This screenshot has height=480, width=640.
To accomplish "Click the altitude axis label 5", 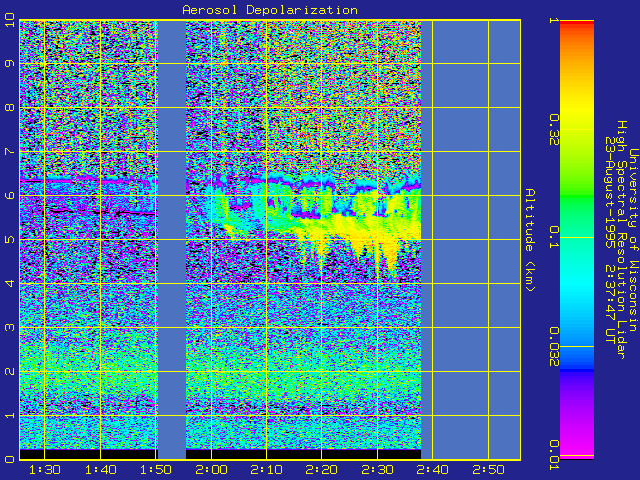I will click(x=9, y=240).
